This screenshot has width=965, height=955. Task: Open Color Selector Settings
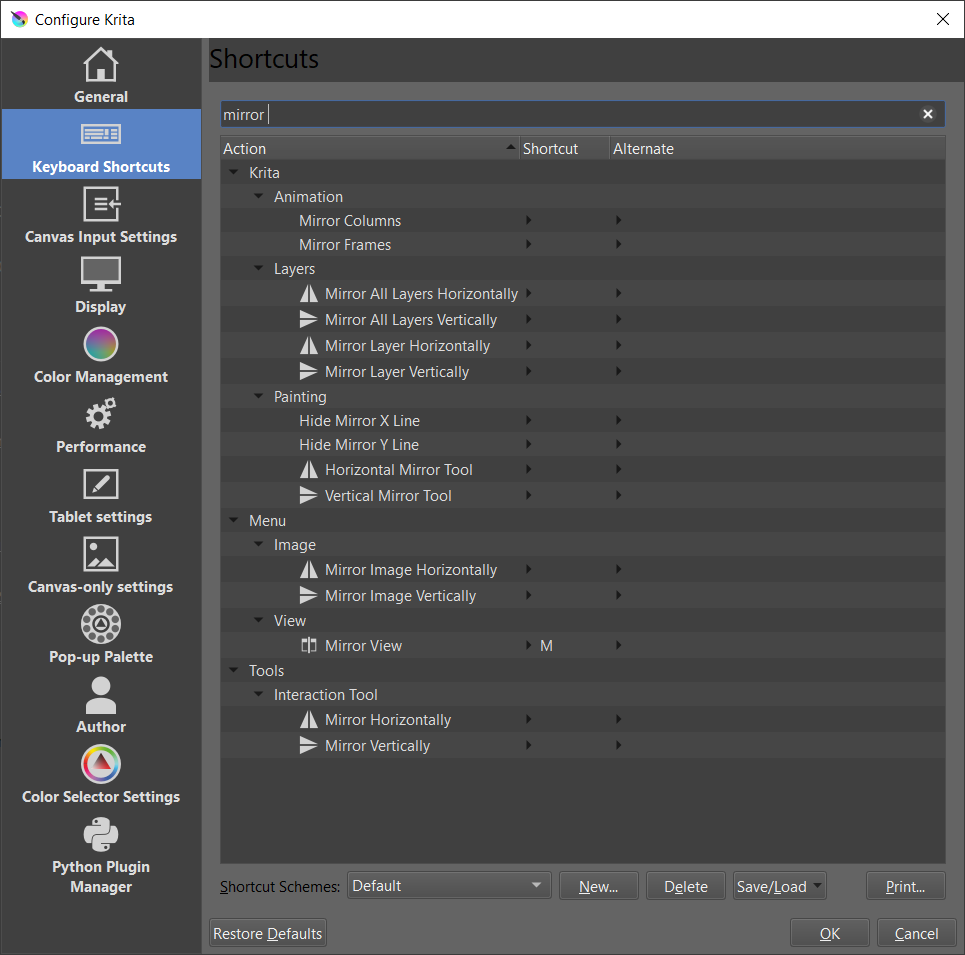(x=101, y=775)
